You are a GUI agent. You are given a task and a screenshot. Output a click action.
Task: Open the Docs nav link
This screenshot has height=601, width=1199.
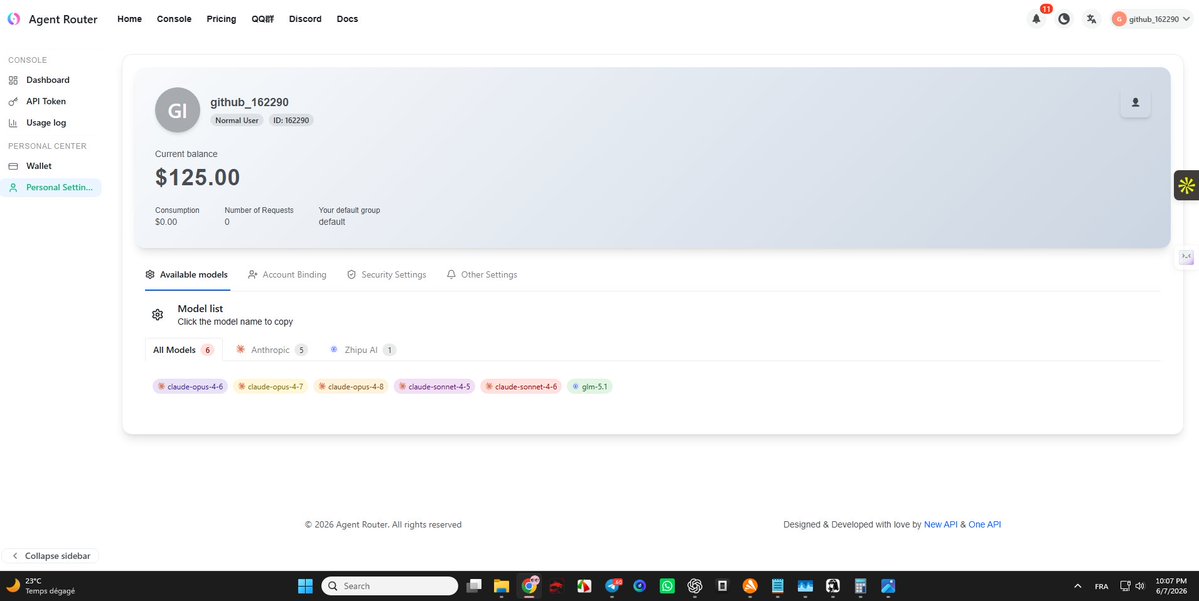(x=347, y=19)
